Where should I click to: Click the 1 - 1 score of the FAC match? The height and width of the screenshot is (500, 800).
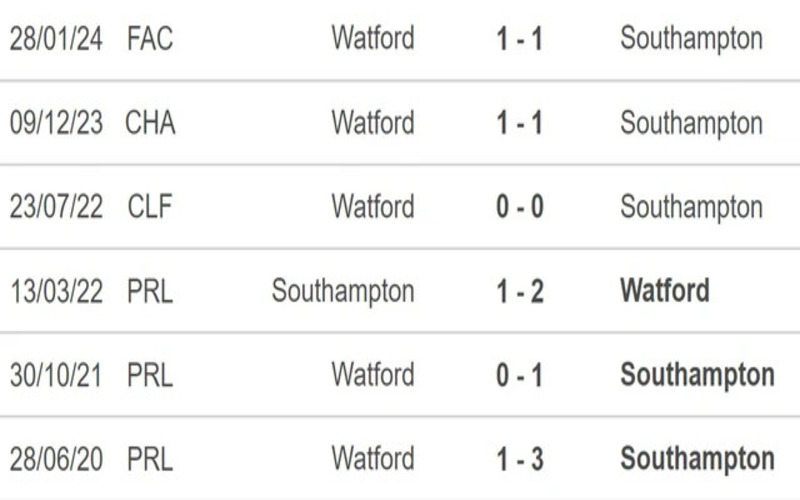519,39
